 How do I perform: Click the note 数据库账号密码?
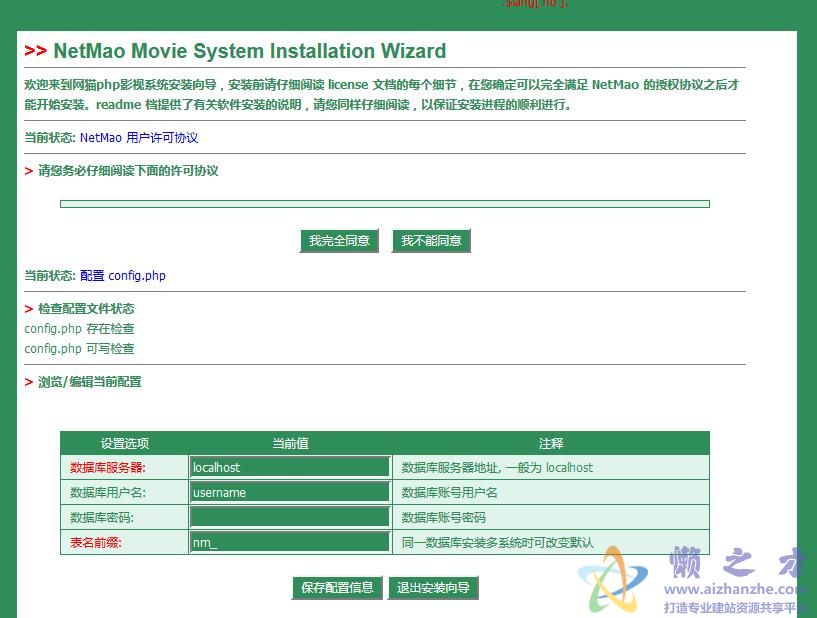point(443,517)
